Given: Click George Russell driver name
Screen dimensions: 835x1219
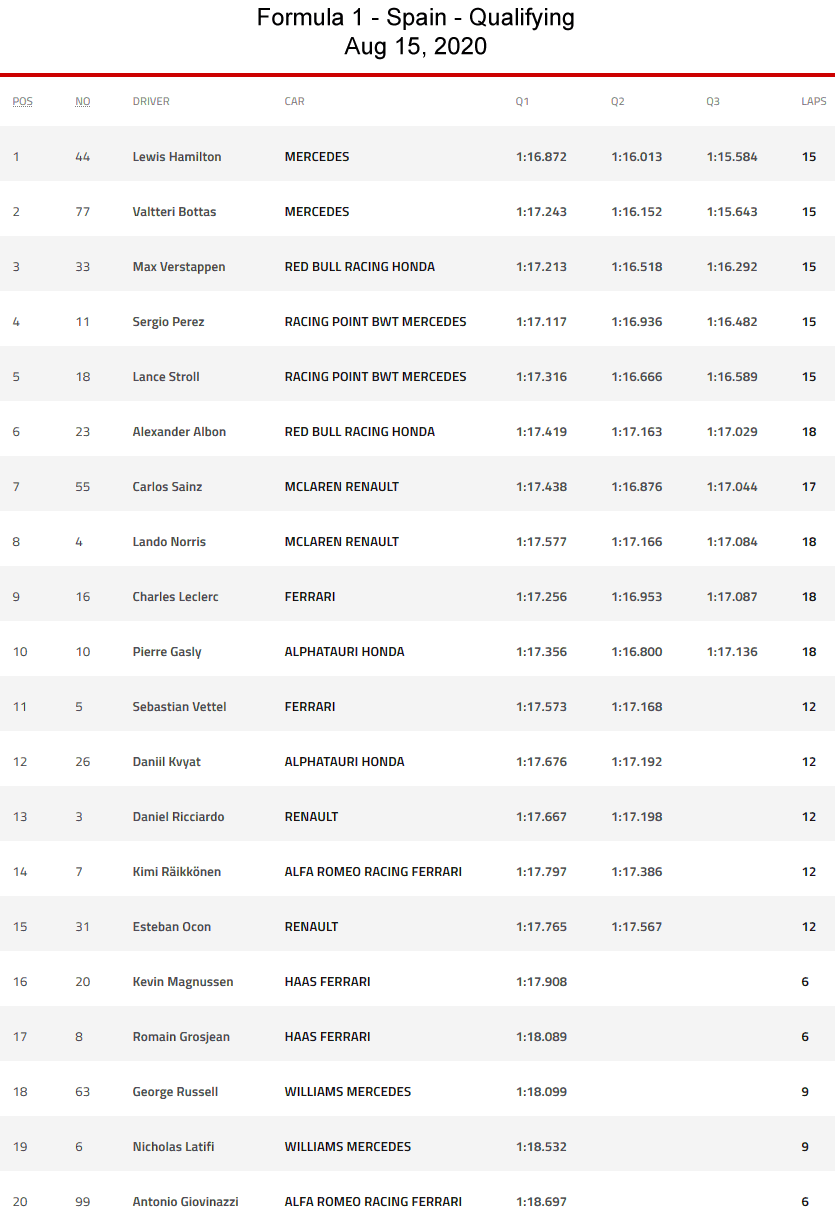Looking at the screenshot, I should [175, 1092].
